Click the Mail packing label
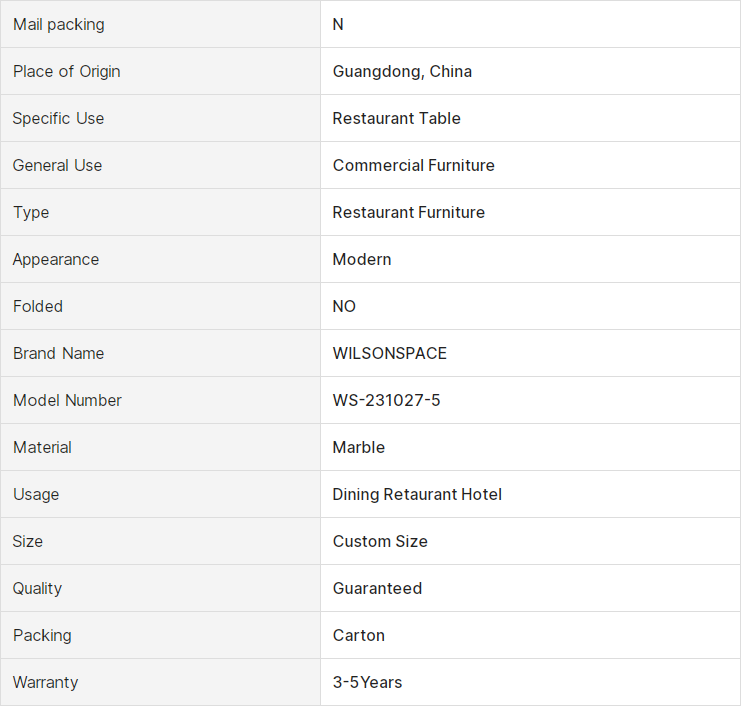Screen dimensions: 741x707 (x=59, y=25)
